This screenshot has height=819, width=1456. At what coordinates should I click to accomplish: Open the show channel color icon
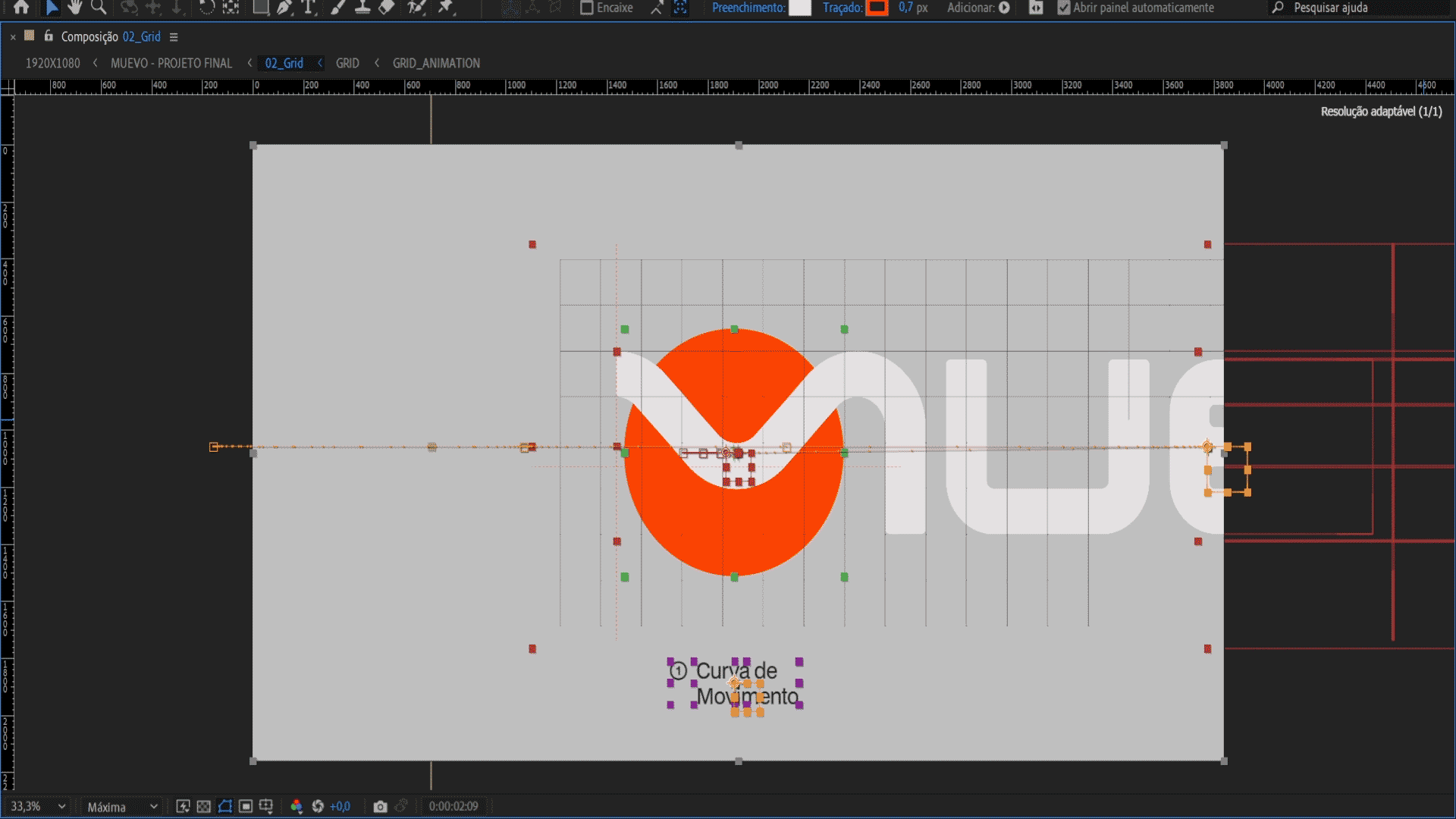click(297, 806)
